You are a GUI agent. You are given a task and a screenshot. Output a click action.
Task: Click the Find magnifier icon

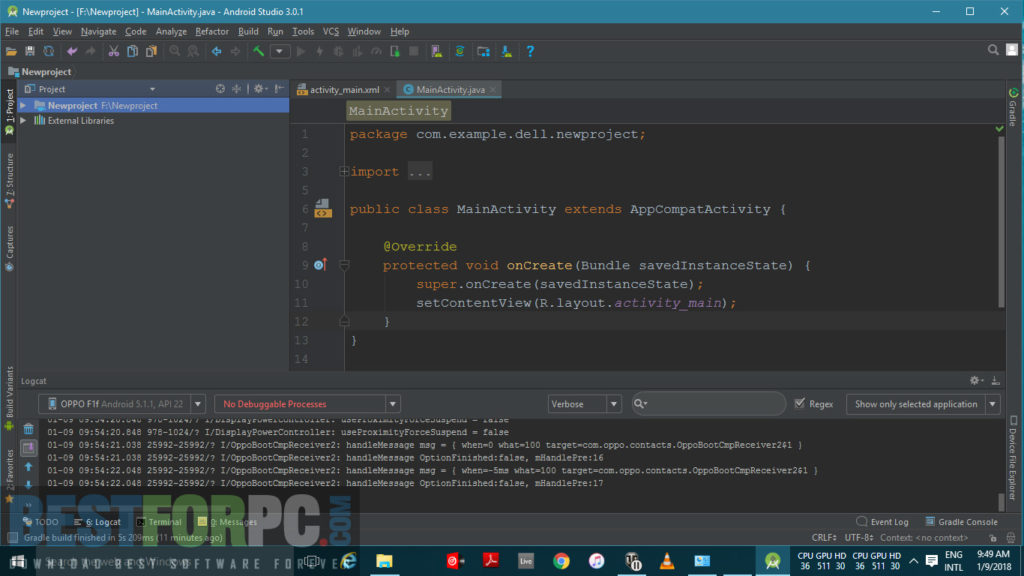(x=174, y=51)
